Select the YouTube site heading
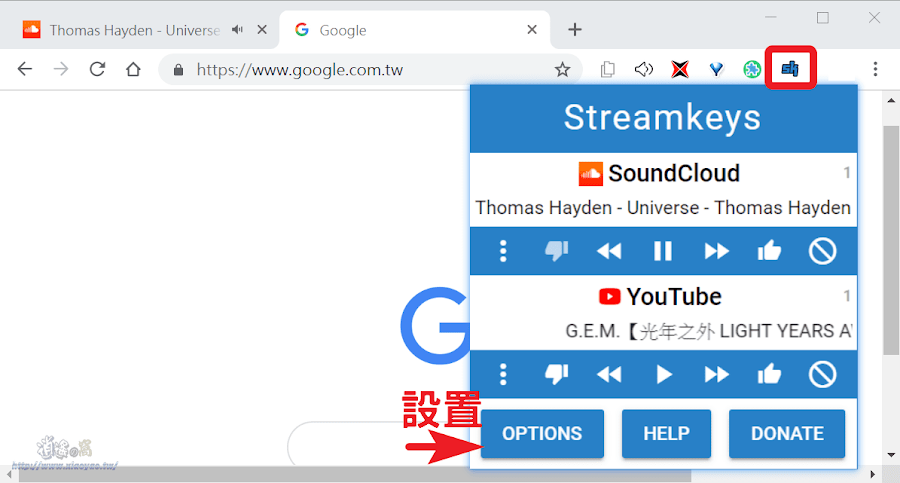The height and width of the screenshot is (483, 900). (x=660, y=297)
